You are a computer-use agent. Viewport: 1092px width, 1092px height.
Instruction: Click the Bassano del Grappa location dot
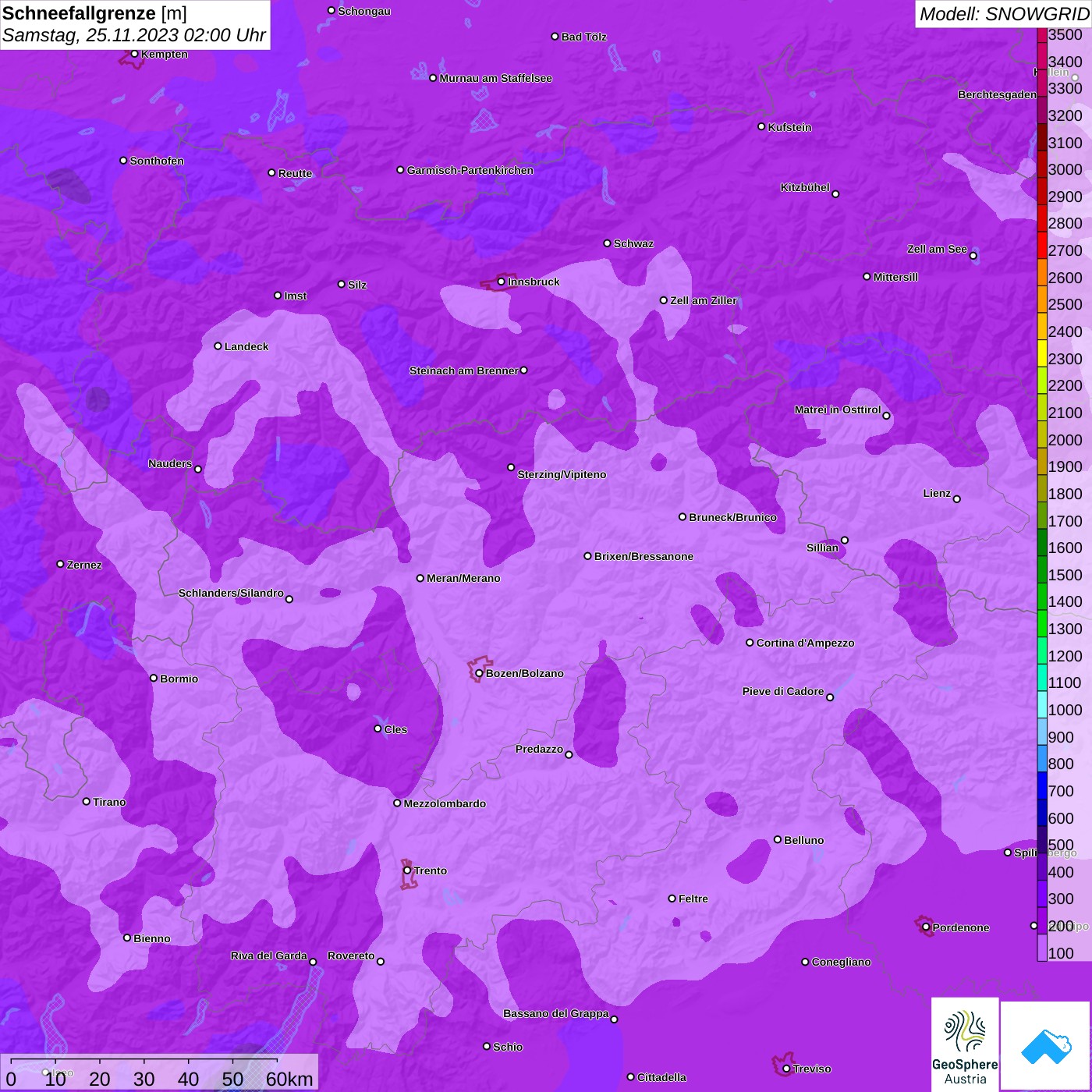(614, 1019)
